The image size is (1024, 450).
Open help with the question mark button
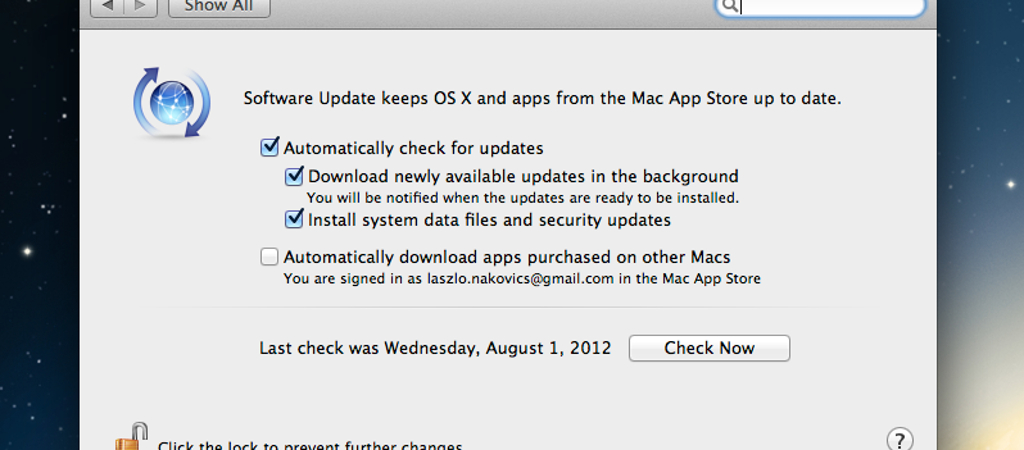(900, 439)
